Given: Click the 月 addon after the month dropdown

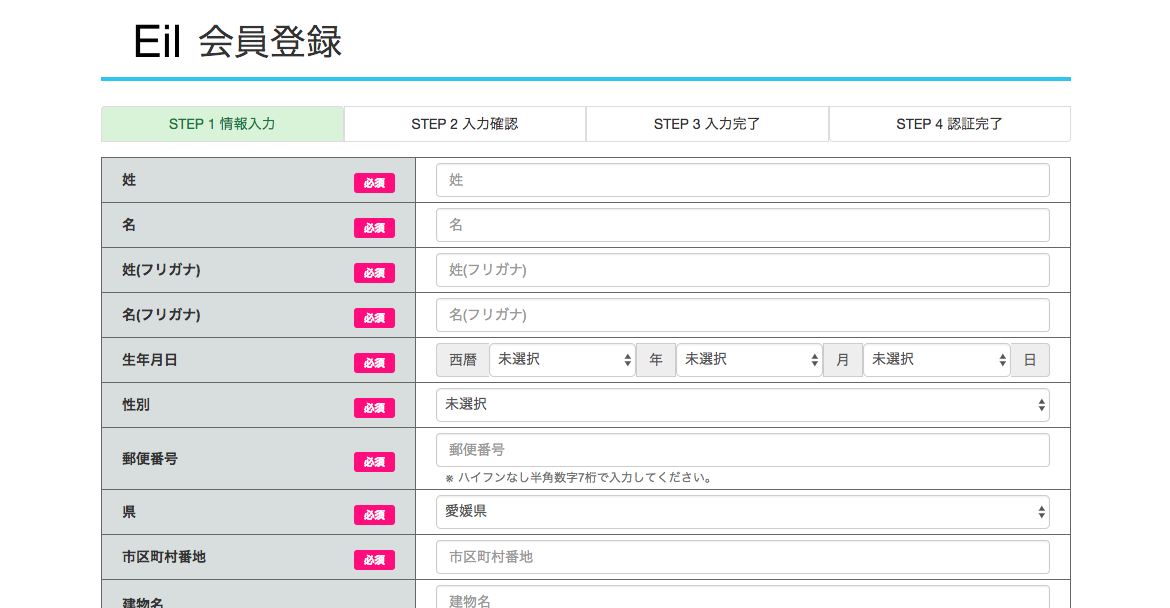Looking at the screenshot, I should pyautogui.click(x=843, y=360).
